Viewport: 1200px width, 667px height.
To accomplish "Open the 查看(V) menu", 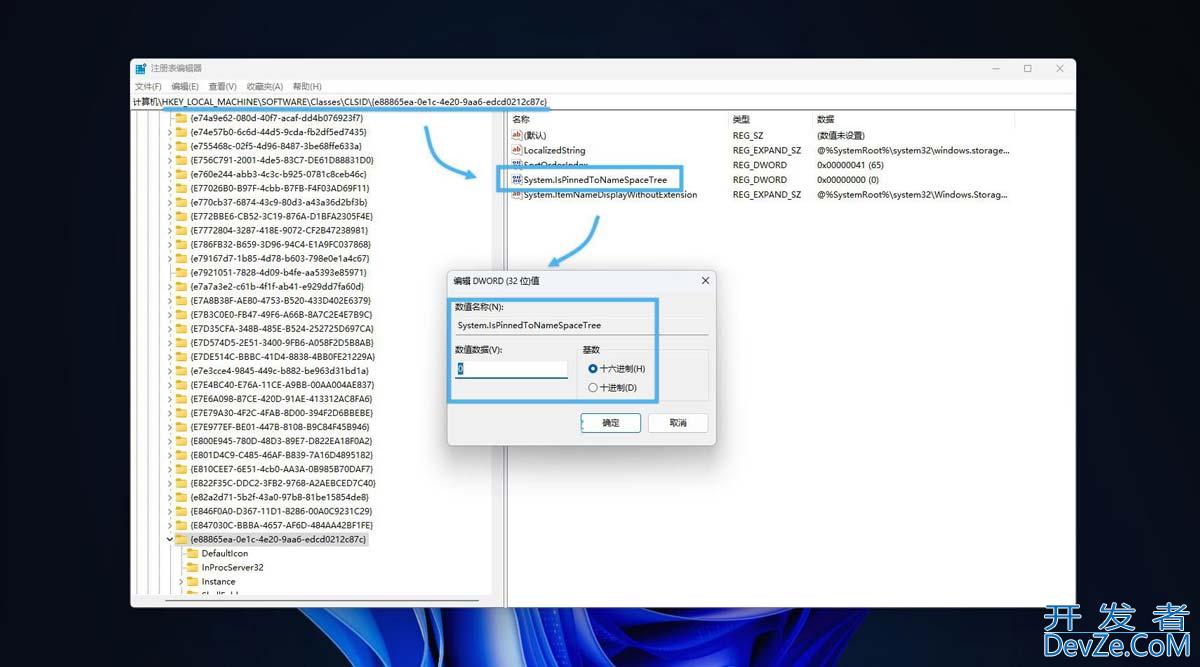I will click(222, 87).
